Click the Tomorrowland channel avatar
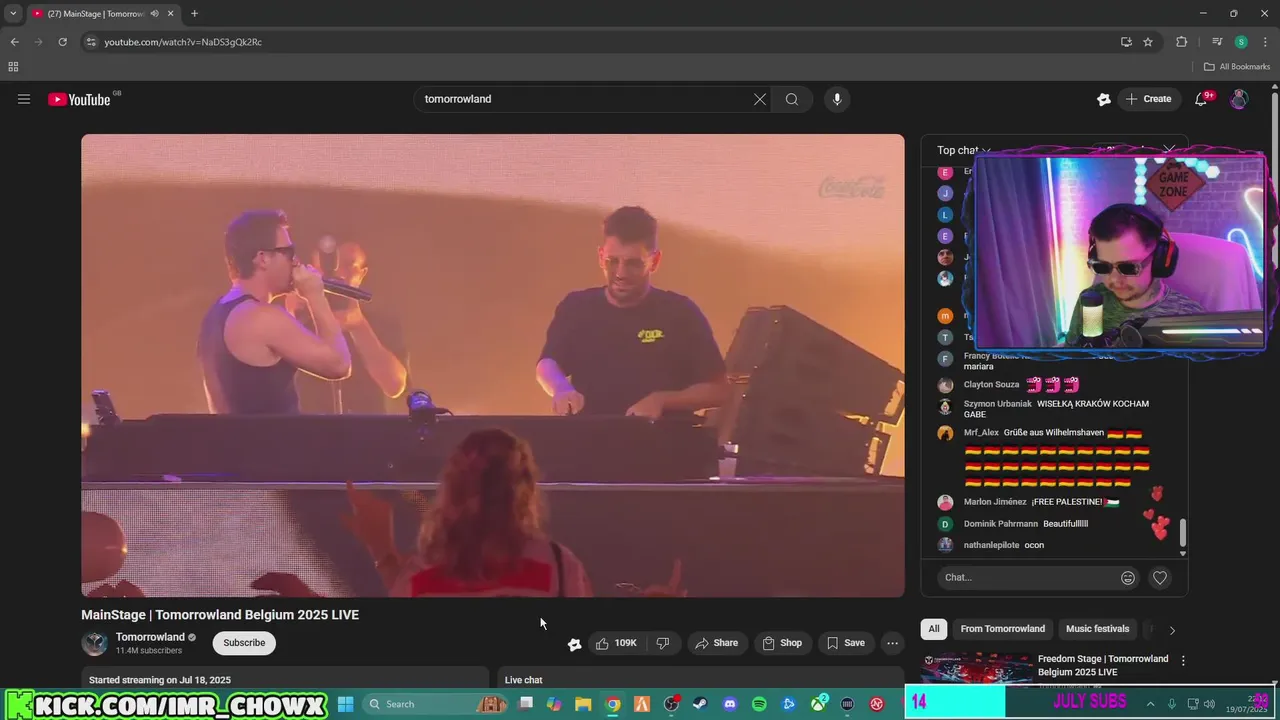This screenshot has width=1280, height=720. 95,643
